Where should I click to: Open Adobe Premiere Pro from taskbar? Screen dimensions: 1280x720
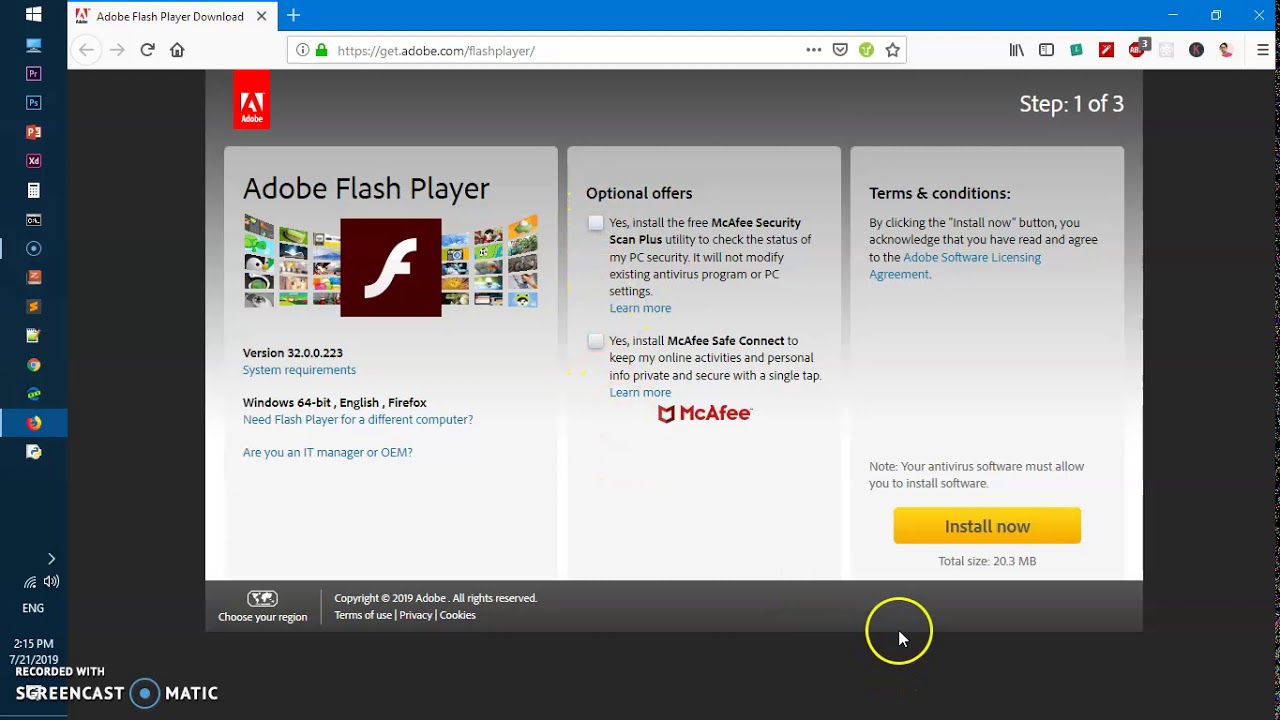coord(33,74)
